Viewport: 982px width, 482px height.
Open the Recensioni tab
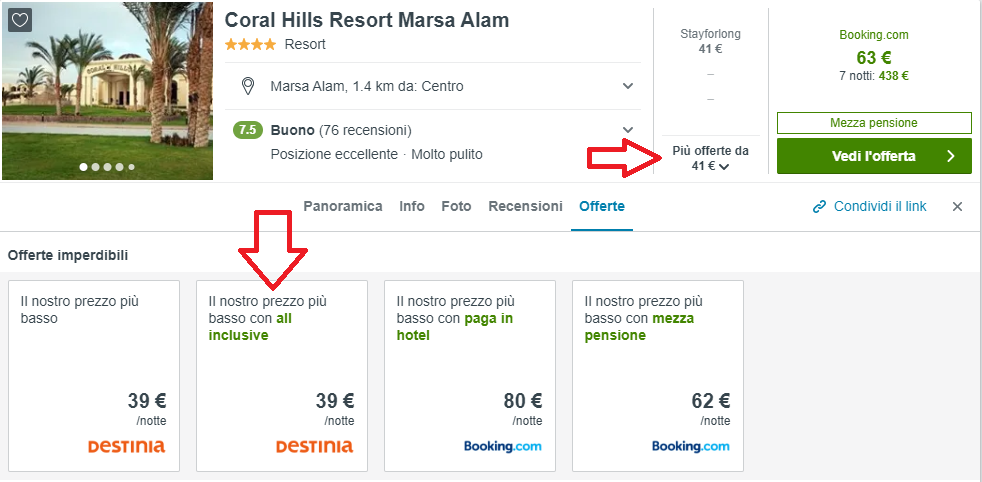click(525, 206)
